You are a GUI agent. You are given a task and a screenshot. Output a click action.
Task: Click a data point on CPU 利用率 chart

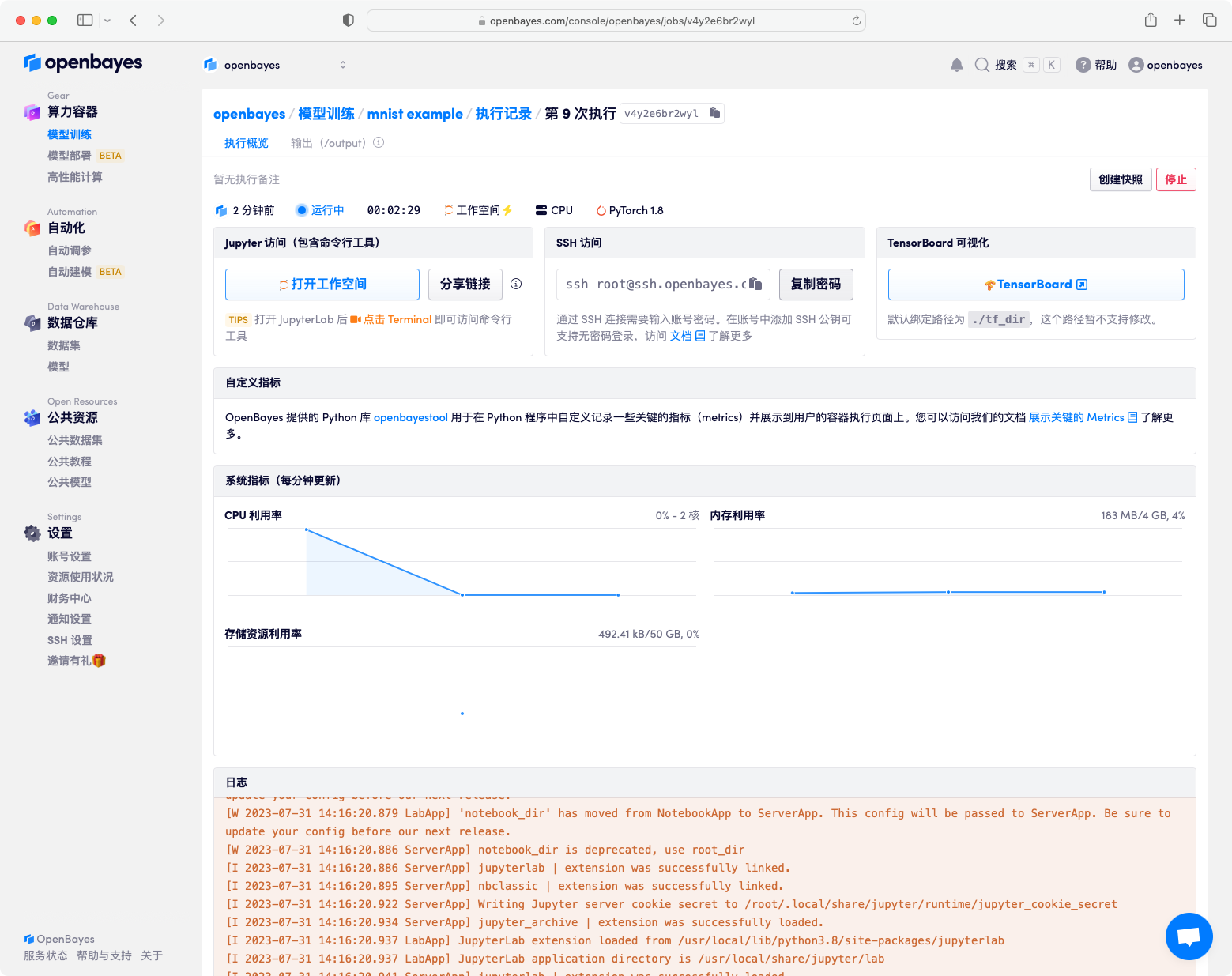coord(462,594)
